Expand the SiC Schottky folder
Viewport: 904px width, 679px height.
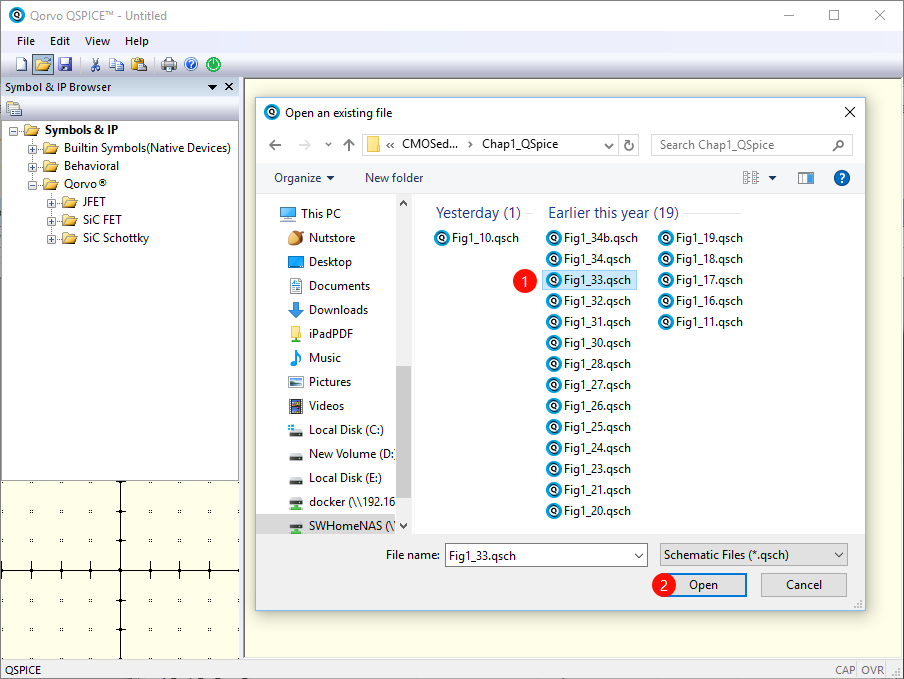(x=51, y=239)
